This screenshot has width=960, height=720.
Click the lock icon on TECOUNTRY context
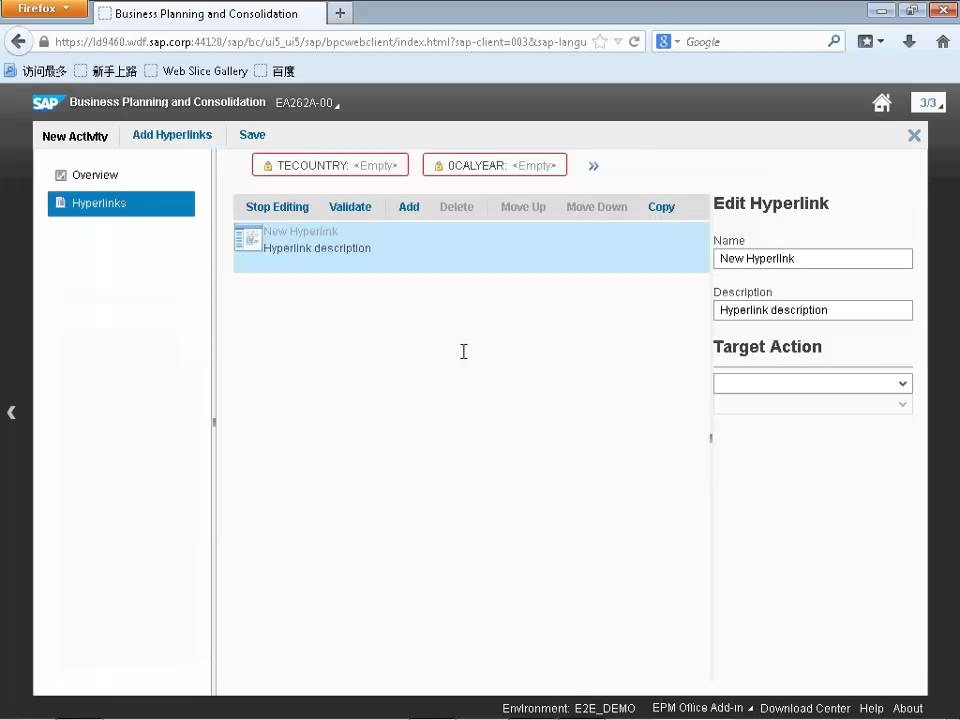coord(268,166)
